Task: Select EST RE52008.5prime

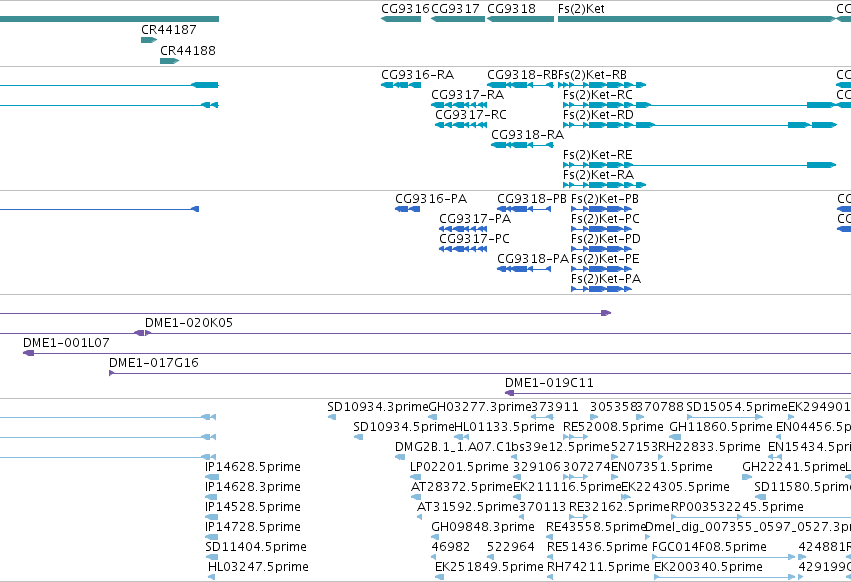Action: pos(575,437)
